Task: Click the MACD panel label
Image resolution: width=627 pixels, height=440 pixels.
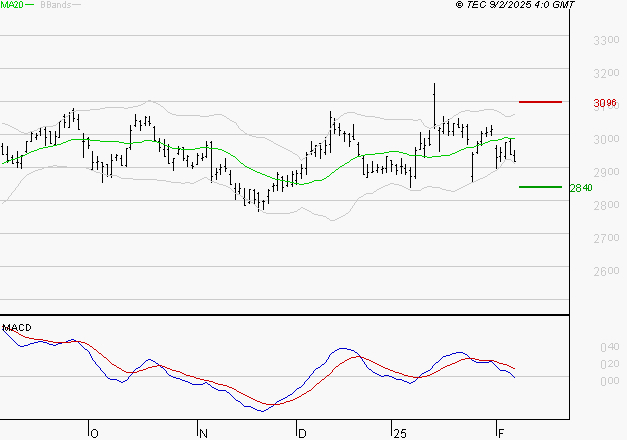Action: click(17, 328)
